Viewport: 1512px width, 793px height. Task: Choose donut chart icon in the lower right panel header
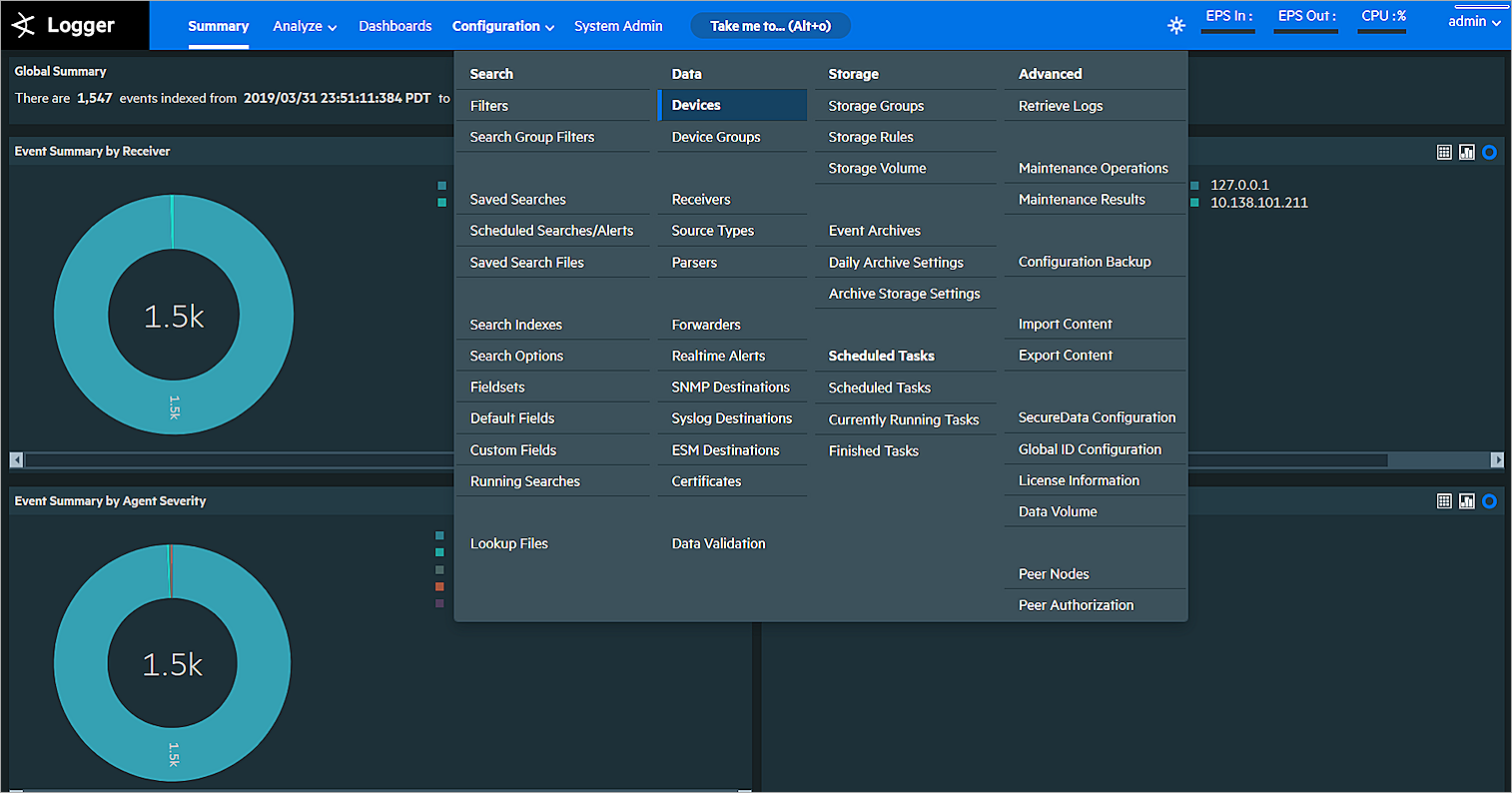(x=1489, y=501)
